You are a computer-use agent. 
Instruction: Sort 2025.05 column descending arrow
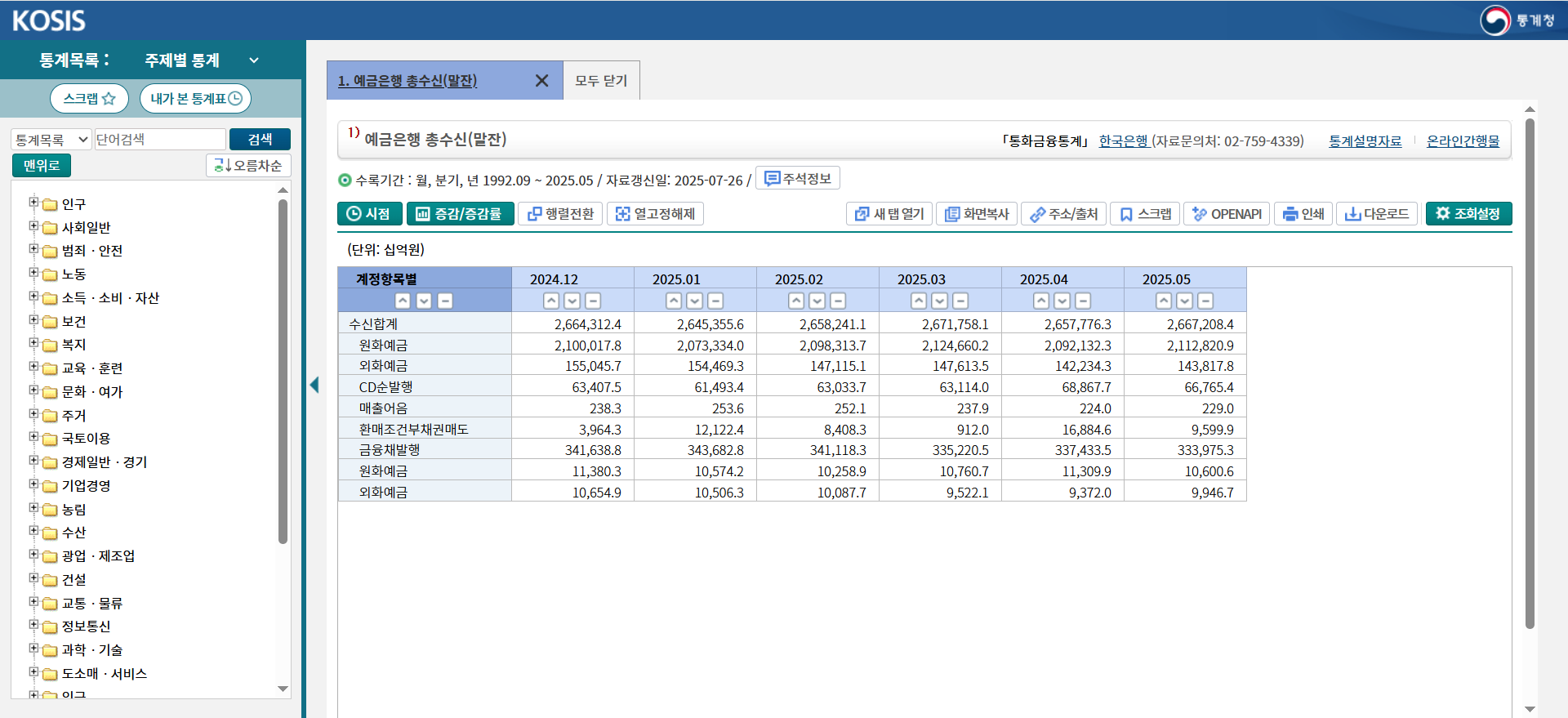click(1184, 301)
